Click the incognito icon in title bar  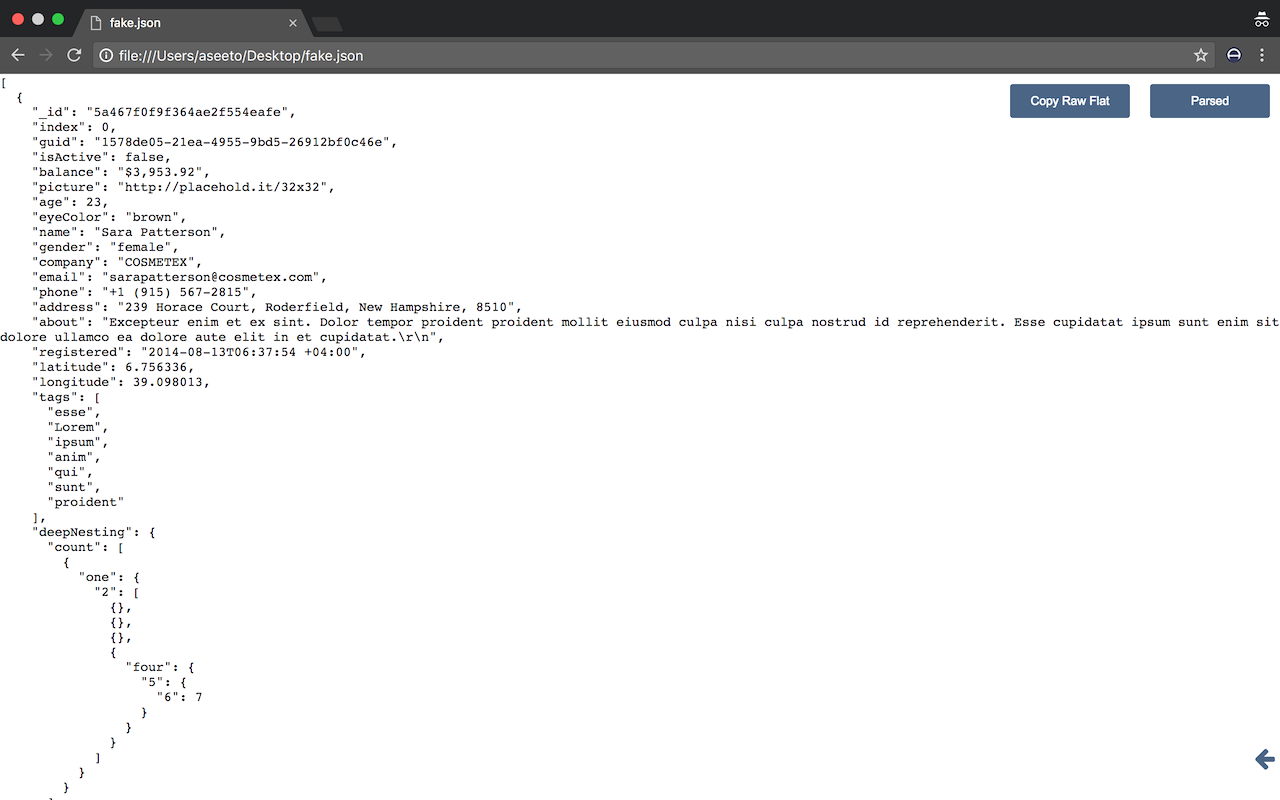coord(1261,19)
